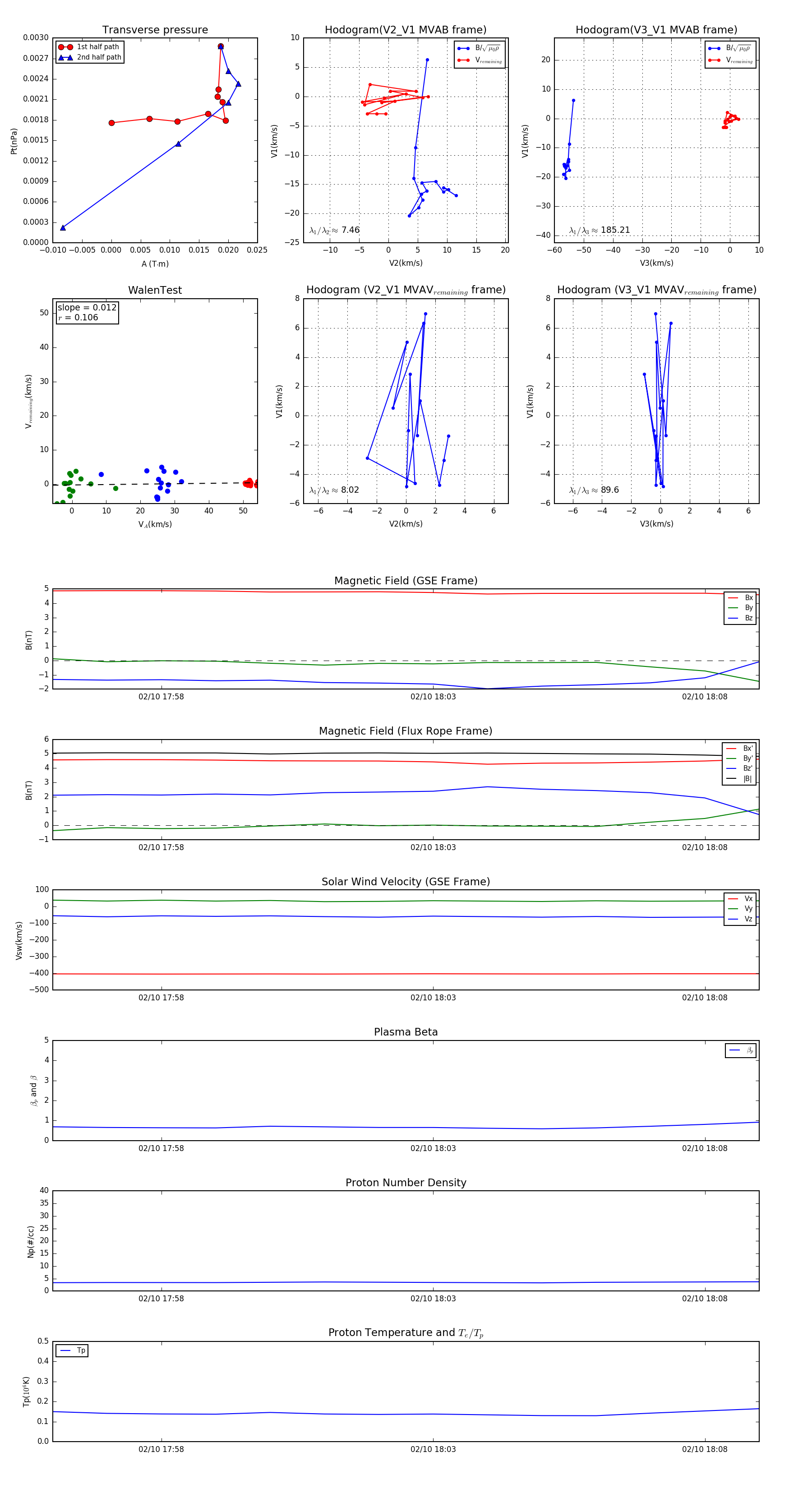
Task: Click the 'Transverse pressure' plot title
Action: (155, 30)
